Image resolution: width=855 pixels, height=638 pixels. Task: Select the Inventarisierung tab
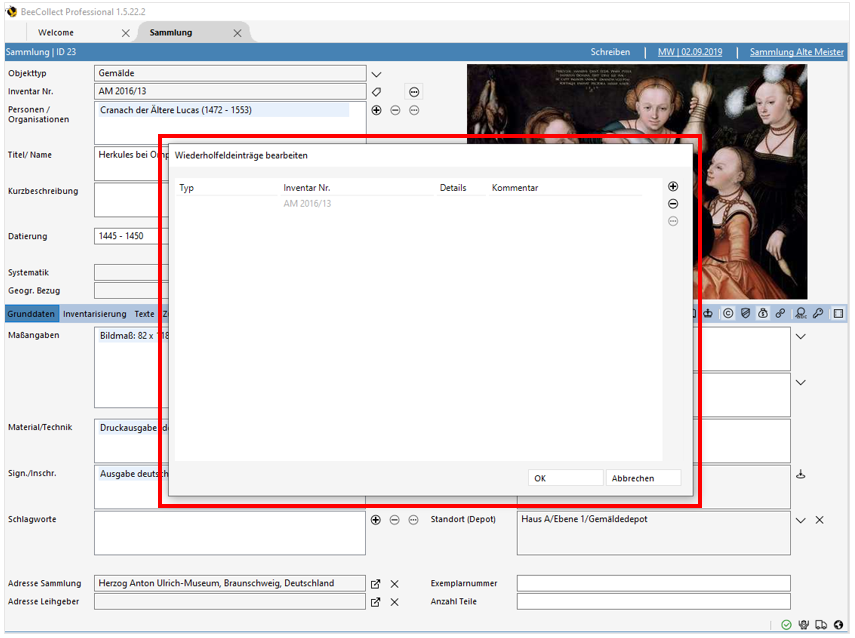click(94, 314)
